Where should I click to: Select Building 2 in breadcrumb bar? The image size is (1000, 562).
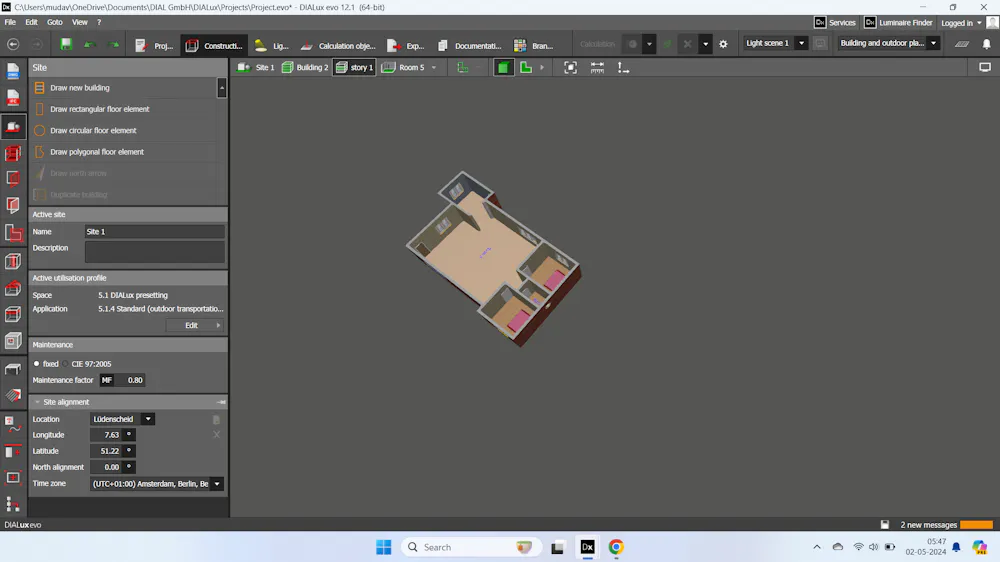coord(305,68)
